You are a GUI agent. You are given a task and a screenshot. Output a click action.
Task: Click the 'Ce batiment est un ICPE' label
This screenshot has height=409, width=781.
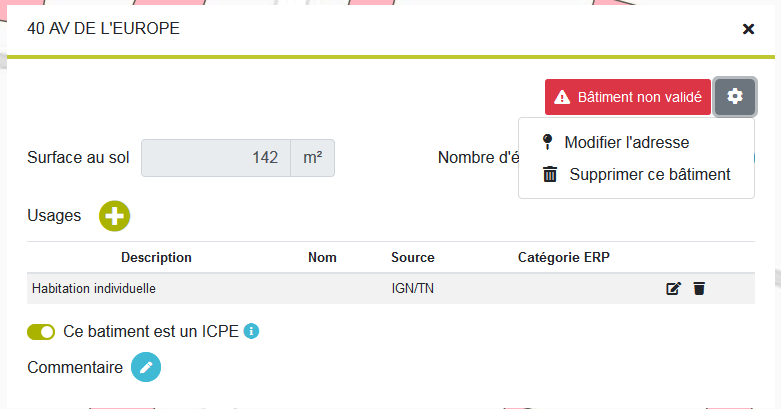[x=151, y=331]
